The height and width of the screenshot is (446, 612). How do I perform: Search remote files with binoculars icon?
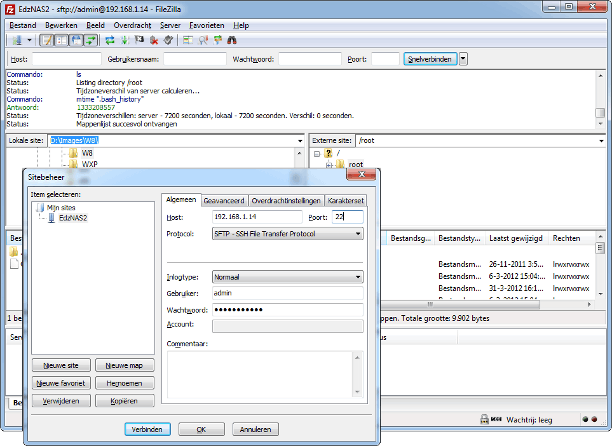232,40
